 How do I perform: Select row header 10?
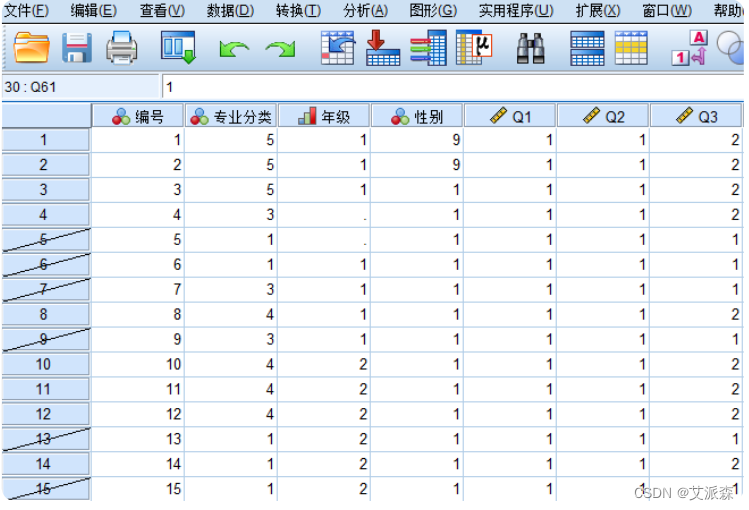click(x=46, y=364)
